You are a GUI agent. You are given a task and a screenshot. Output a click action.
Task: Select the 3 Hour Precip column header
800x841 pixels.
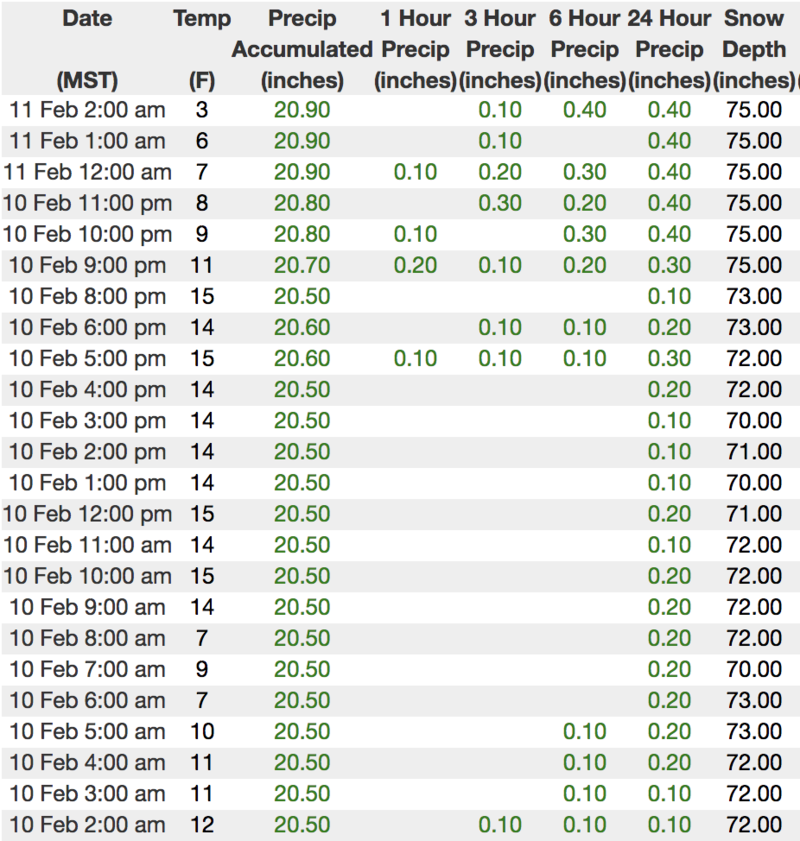pyautogui.click(x=499, y=49)
